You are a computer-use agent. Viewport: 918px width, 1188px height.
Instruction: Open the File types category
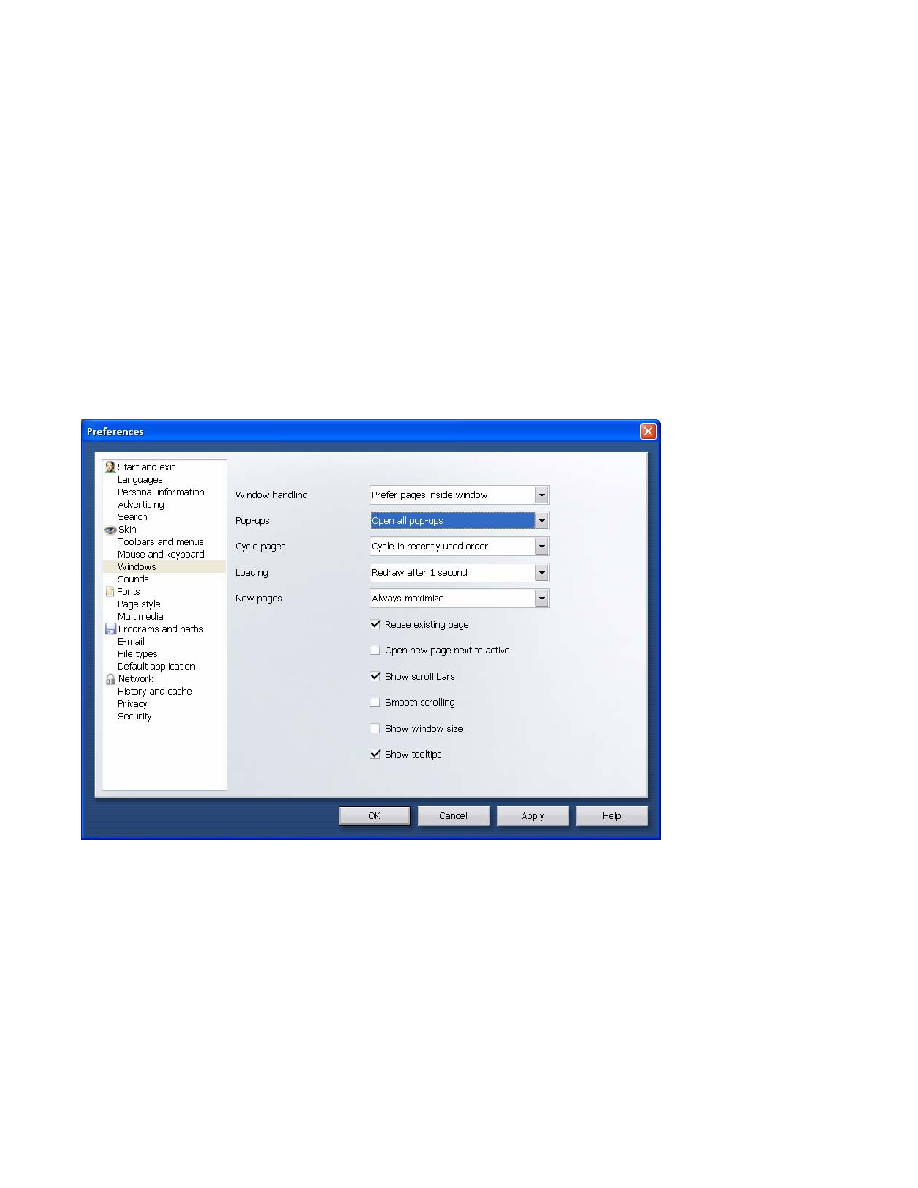click(137, 654)
